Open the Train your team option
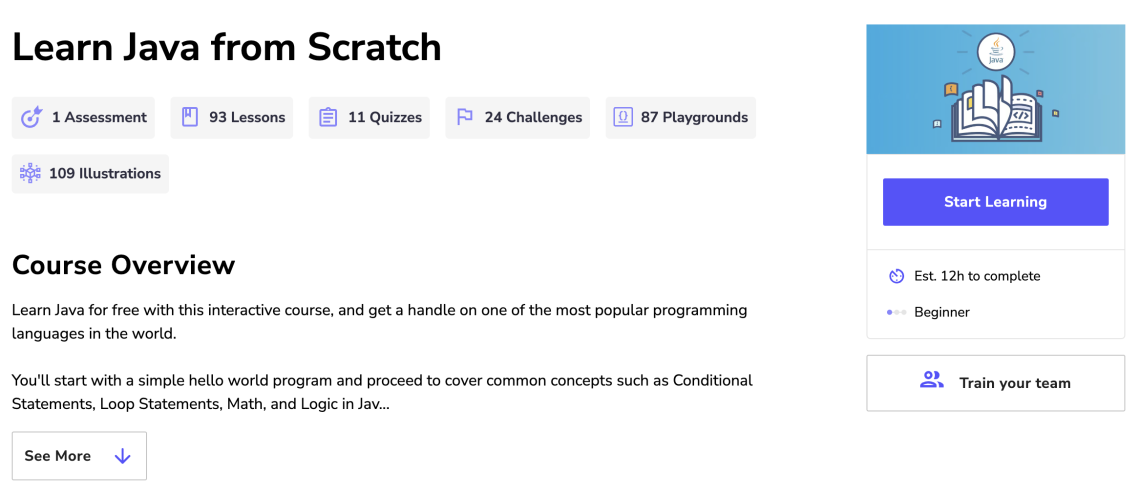 click(995, 383)
